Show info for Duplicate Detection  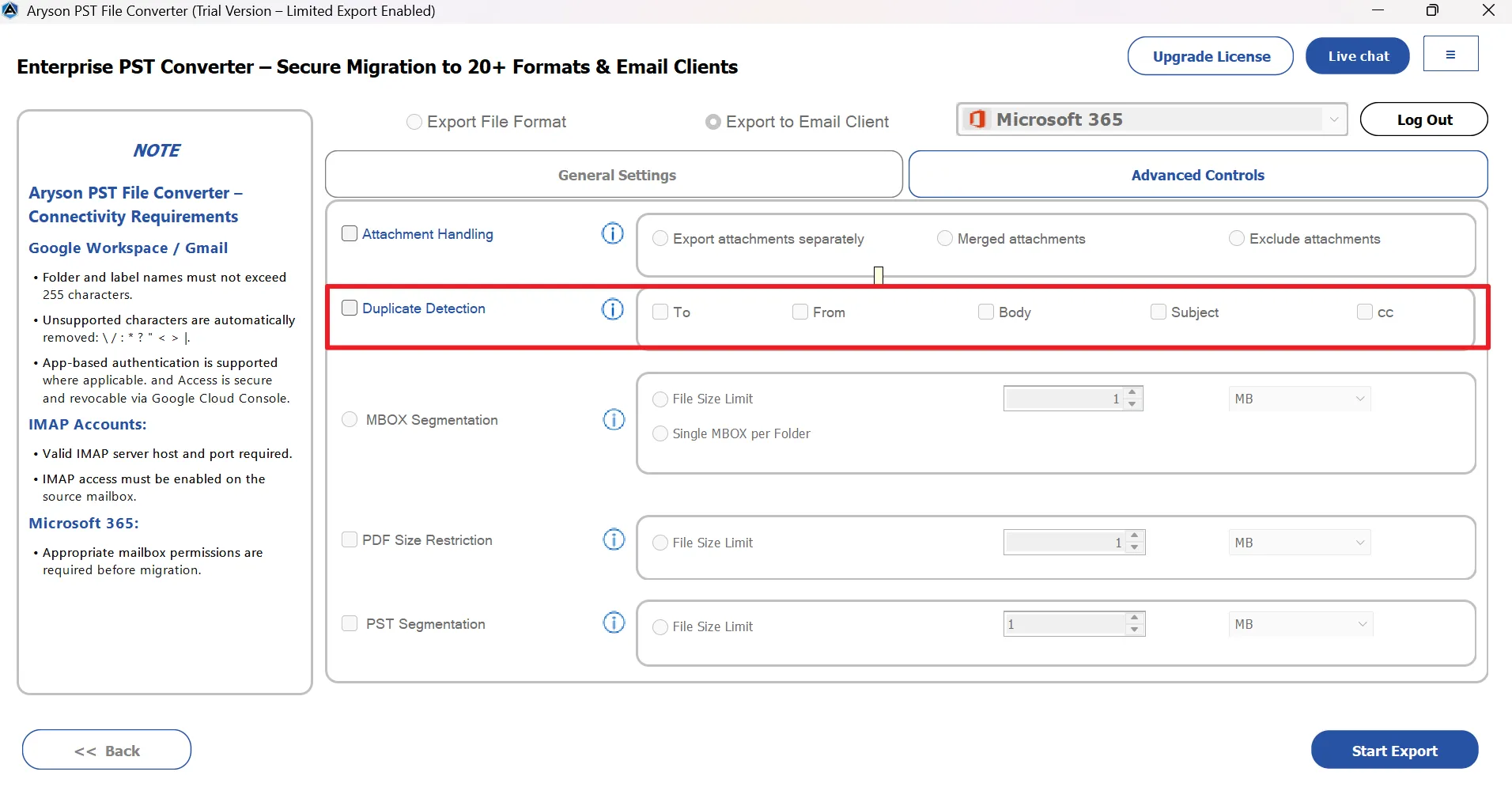[x=613, y=308]
